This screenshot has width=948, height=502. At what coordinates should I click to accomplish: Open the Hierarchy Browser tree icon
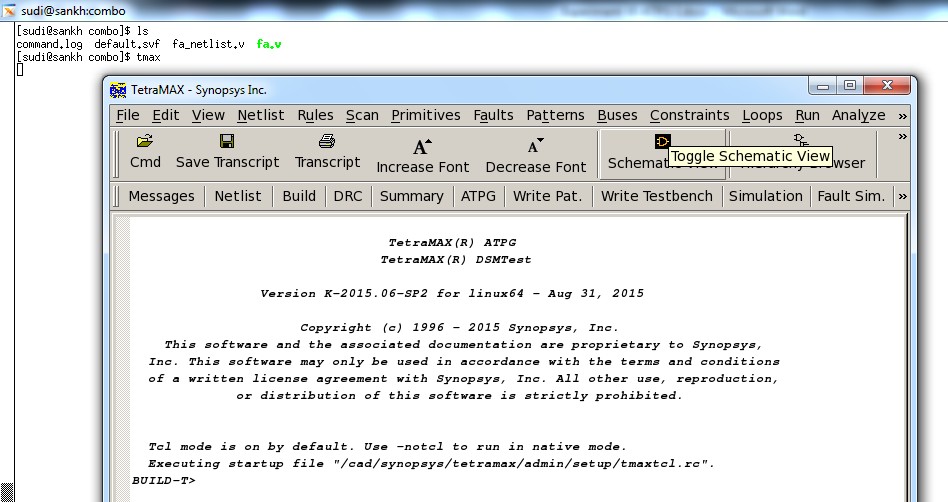click(x=801, y=140)
